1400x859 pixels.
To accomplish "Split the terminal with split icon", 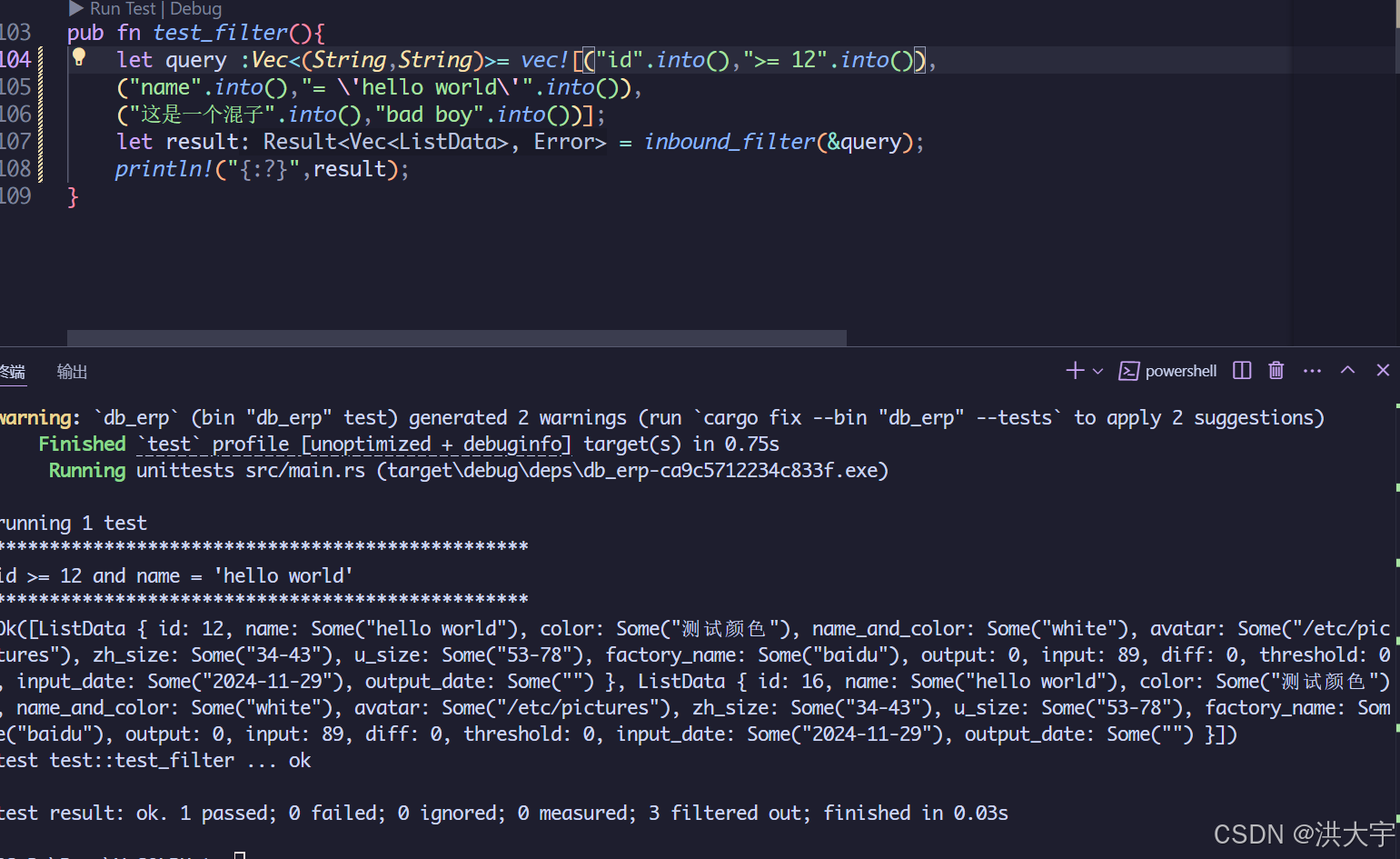I will 1242,371.
